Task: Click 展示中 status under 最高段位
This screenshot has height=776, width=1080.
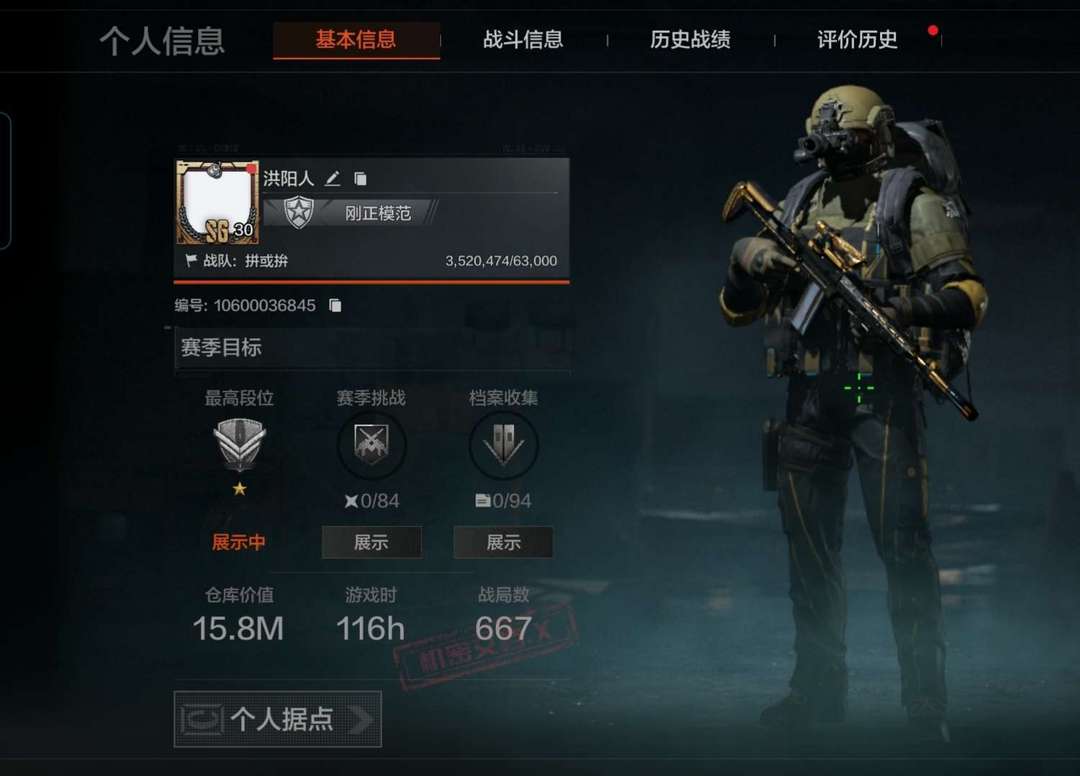Action: click(238, 543)
